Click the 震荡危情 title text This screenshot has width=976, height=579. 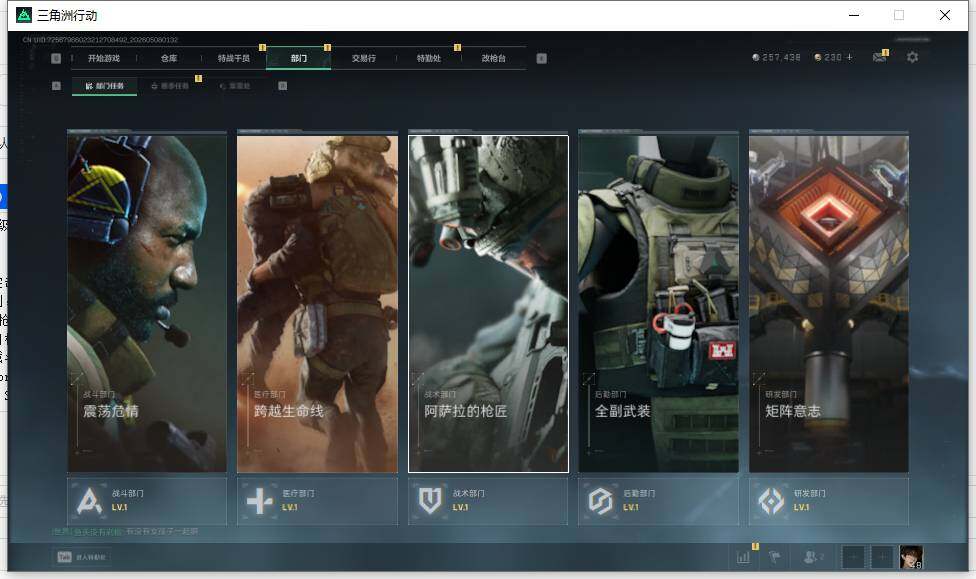(x=111, y=411)
